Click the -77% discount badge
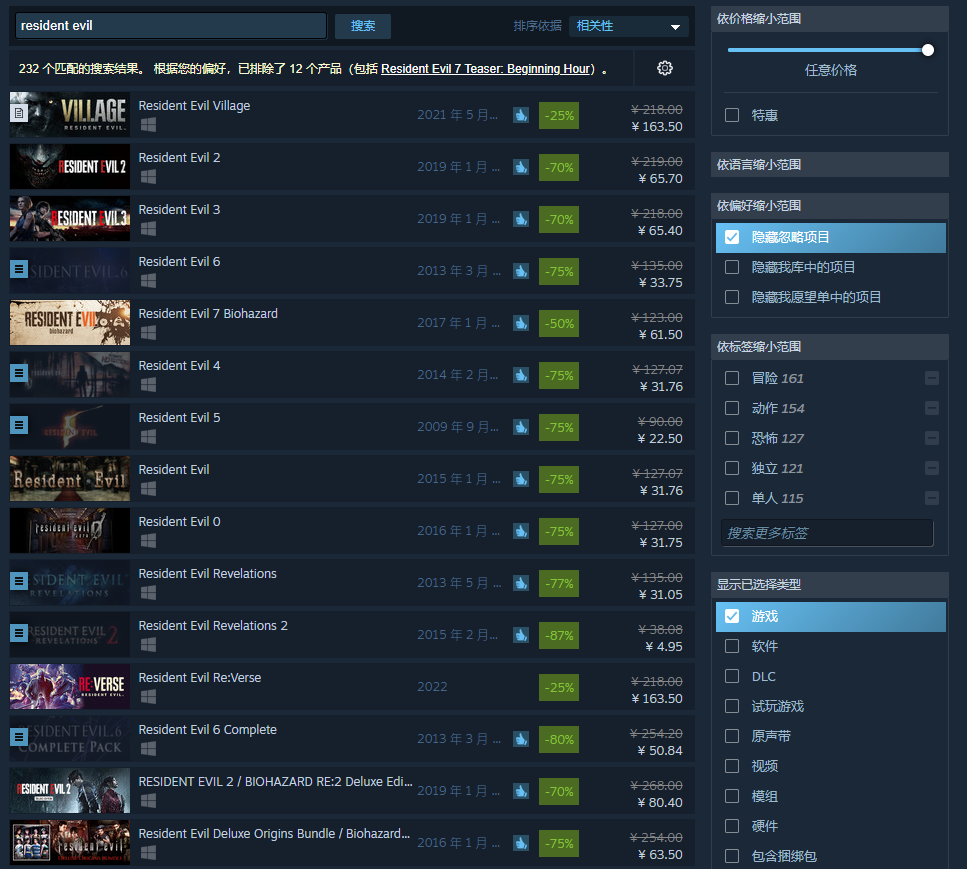 [559, 583]
